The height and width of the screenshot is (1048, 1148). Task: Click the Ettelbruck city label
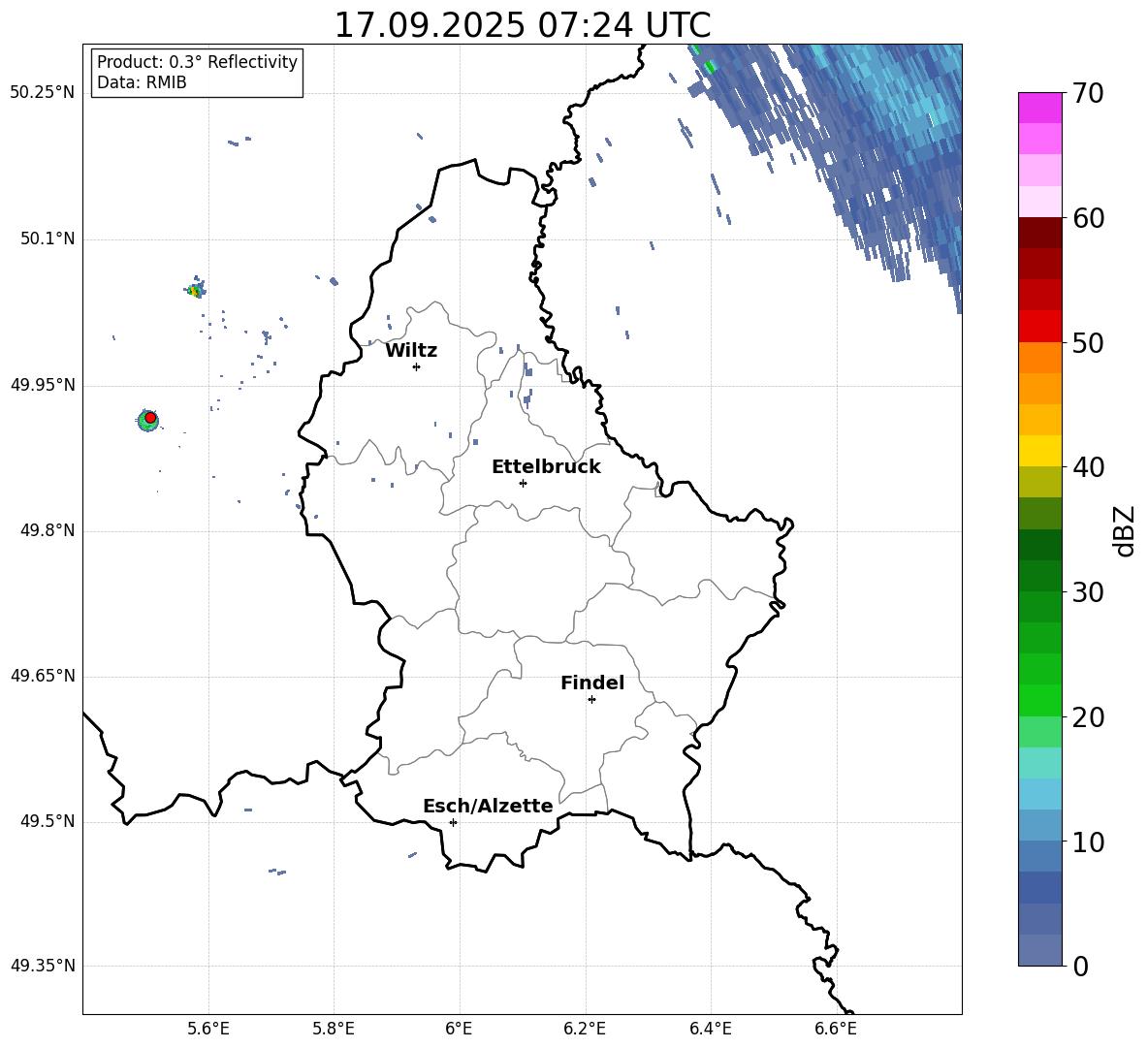546,467
